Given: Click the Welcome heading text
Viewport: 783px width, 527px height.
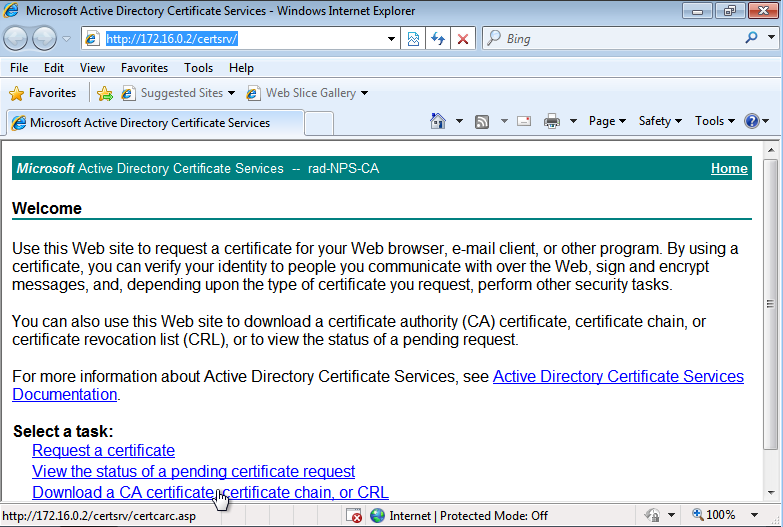Looking at the screenshot, I should point(47,208).
